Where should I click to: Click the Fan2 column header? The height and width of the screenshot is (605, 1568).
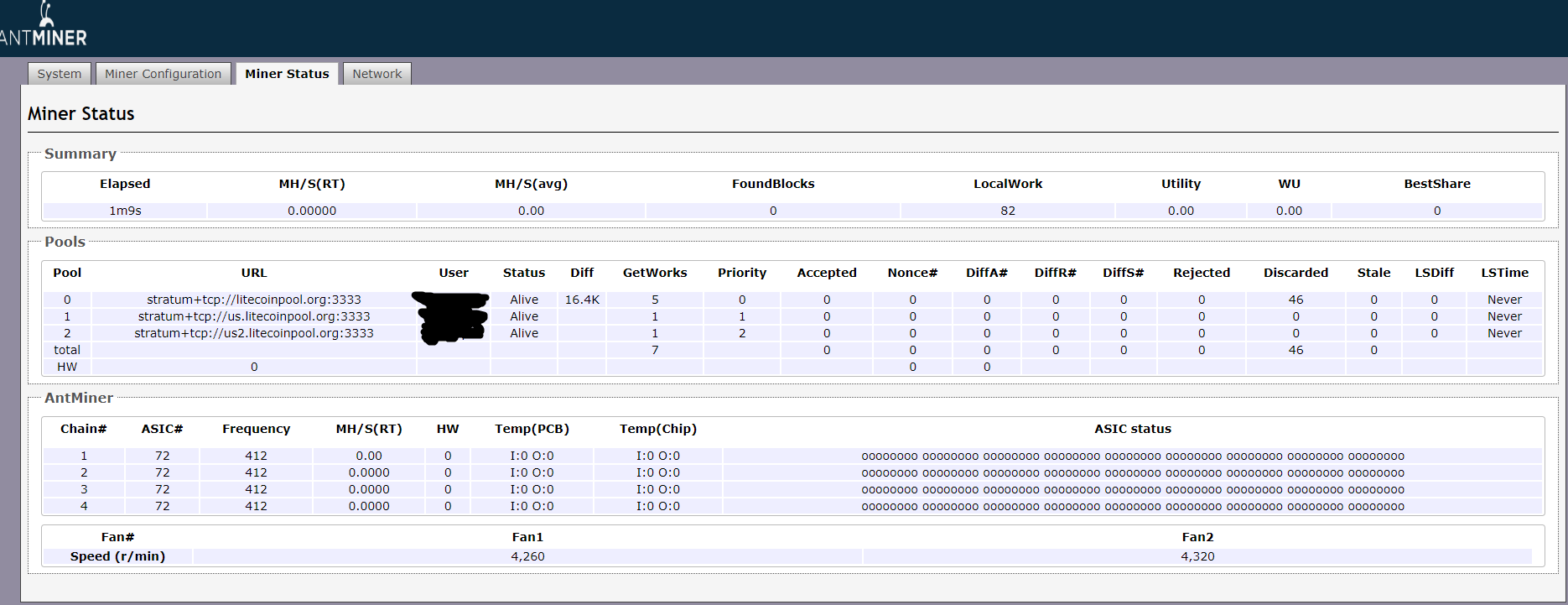pyautogui.click(x=1197, y=537)
